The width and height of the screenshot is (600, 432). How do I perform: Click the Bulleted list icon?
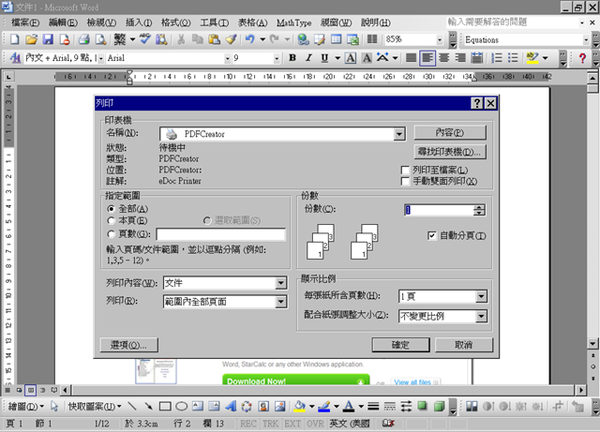(x=513, y=58)
